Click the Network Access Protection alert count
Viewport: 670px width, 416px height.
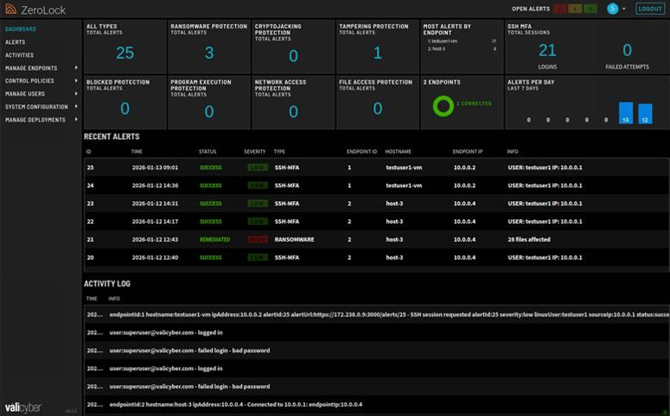point(293,112)
